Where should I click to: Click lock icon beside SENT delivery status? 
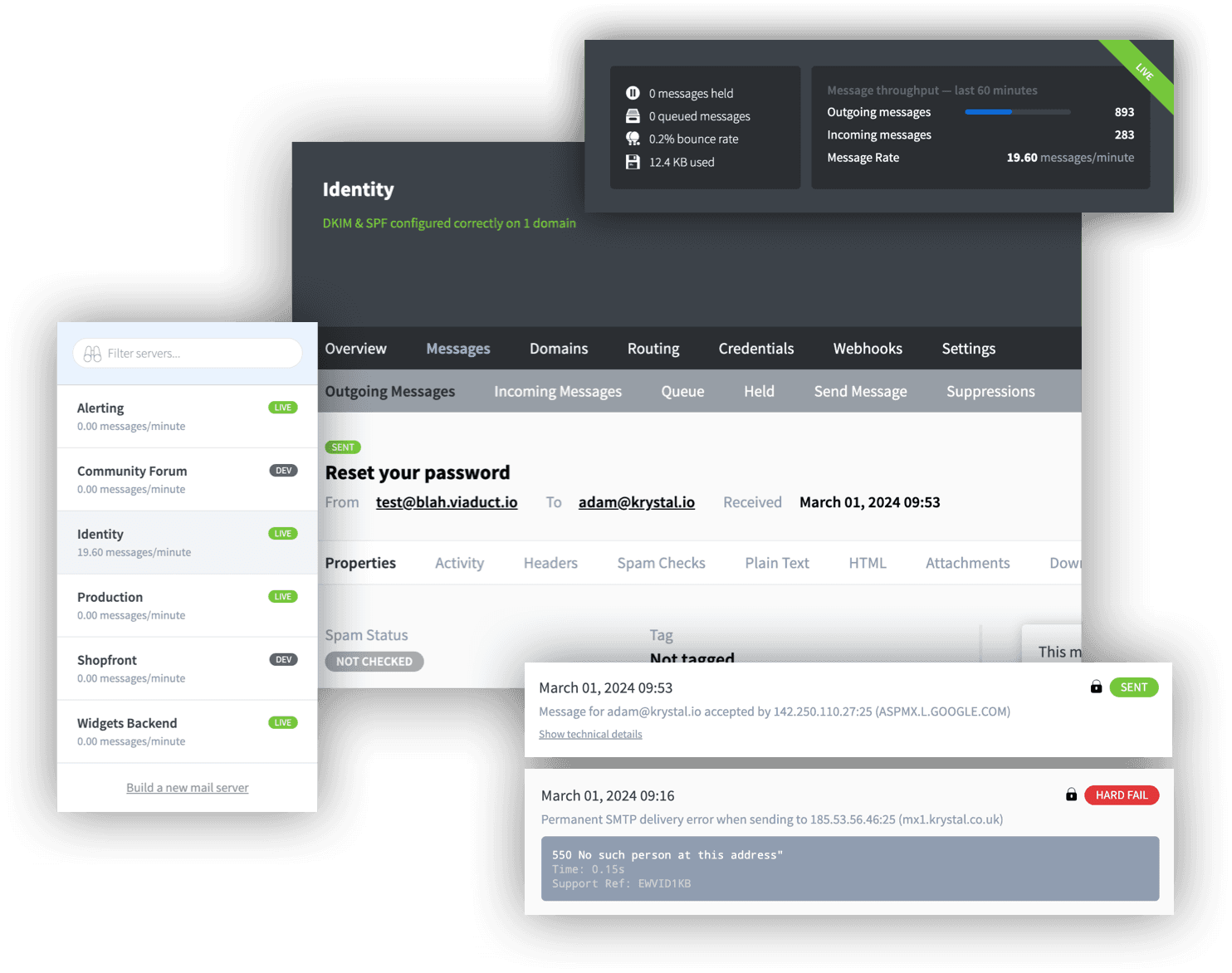pos(1096,687)
